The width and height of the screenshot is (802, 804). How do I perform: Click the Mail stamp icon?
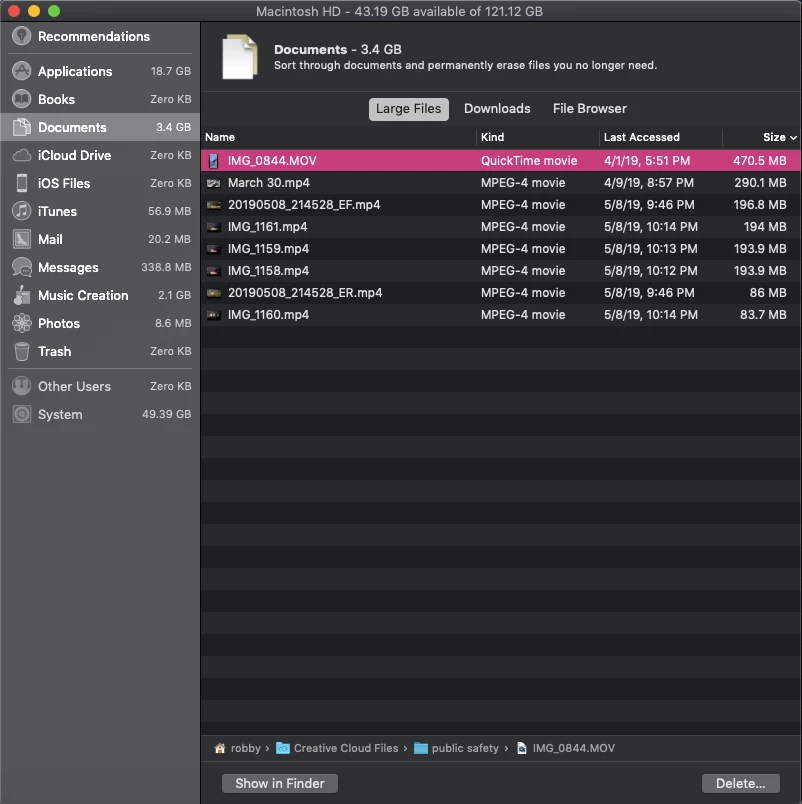pos(22,239)
